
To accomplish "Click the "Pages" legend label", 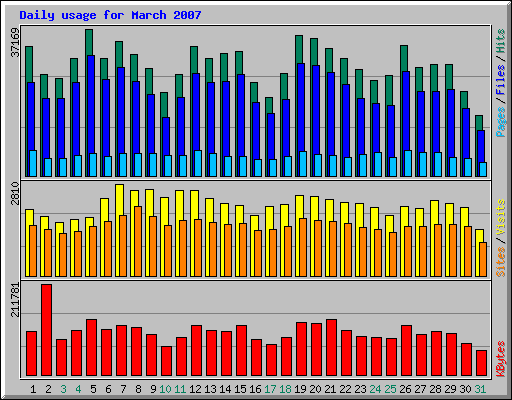I will click(x=501, y=122).
